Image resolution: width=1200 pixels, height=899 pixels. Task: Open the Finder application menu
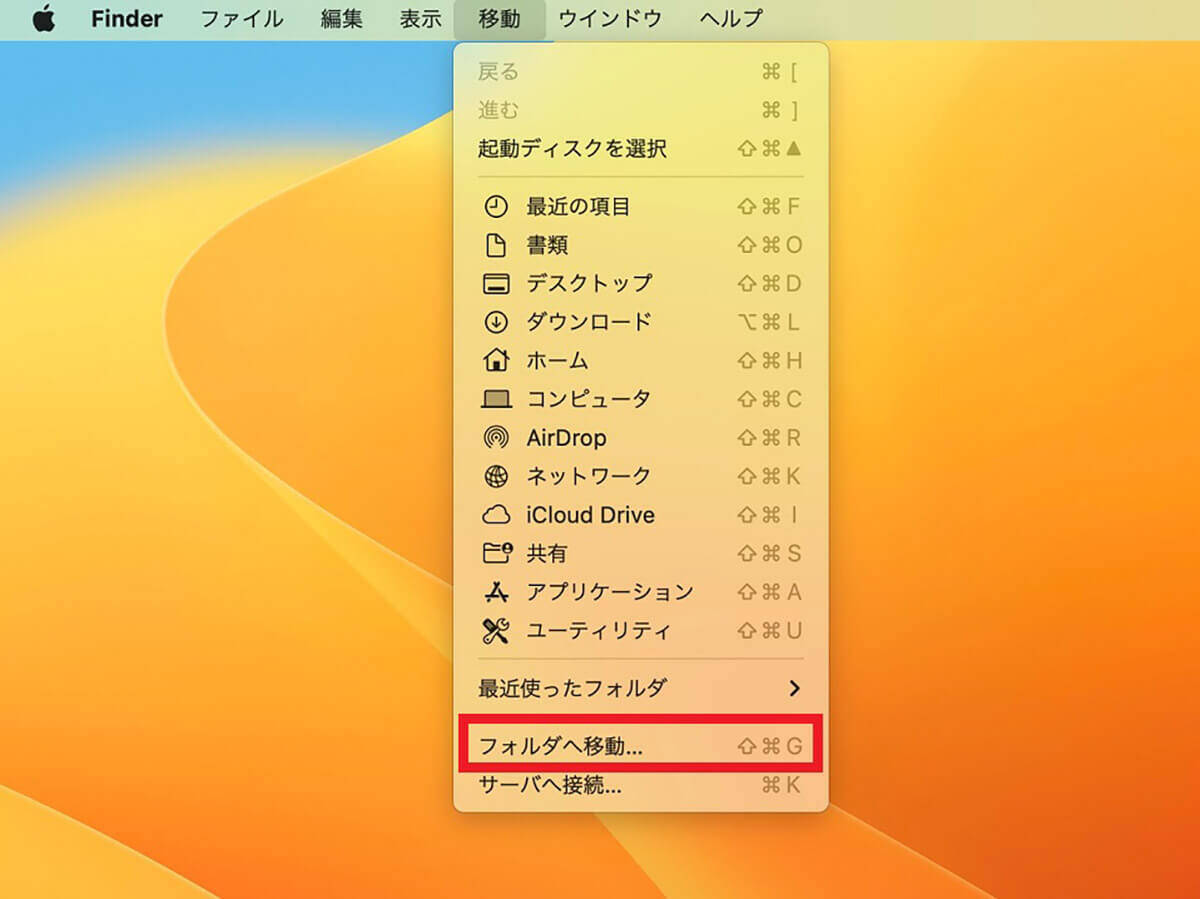point(126,18)
